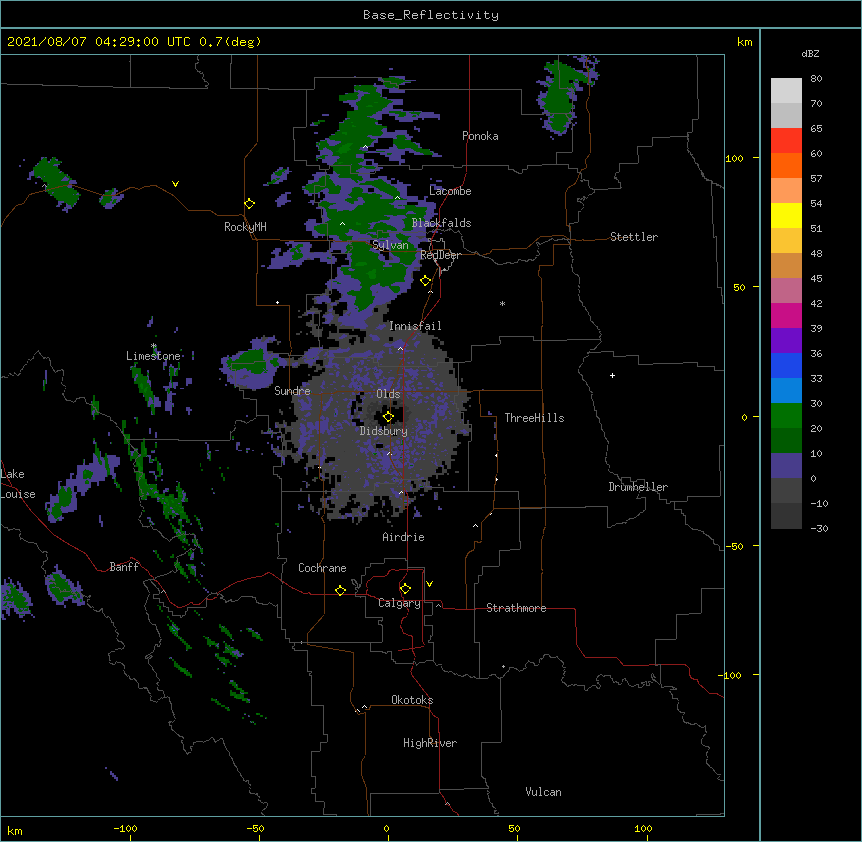
Task: Click the Base_Reflectivity title text
Action: pos(431,15)
